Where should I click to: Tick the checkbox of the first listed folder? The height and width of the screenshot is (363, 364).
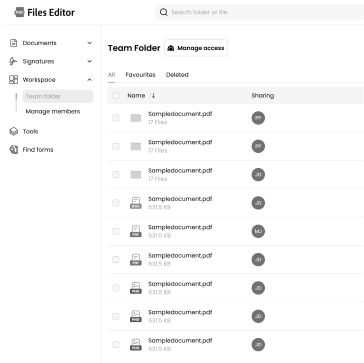click(115, 118)
